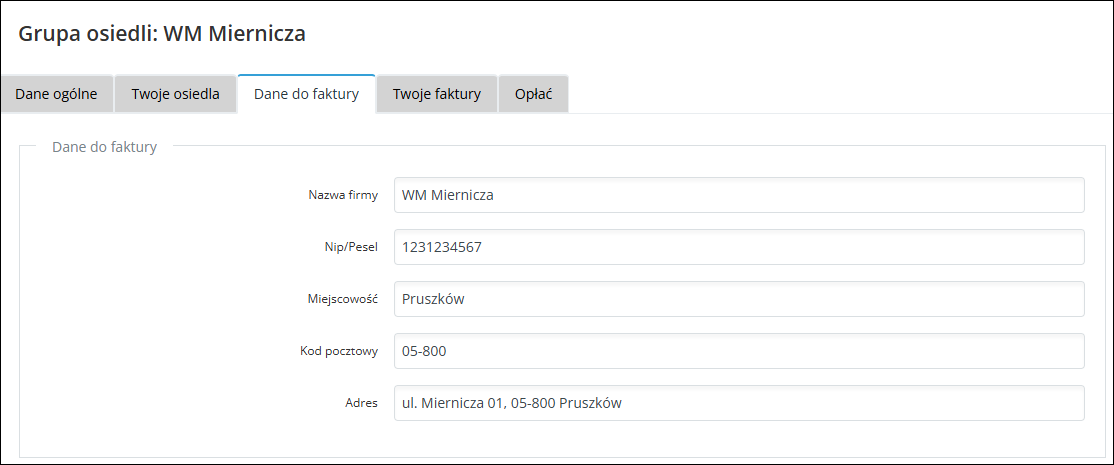Viewport: 1114px width, 465px height.
Task: Open the Opłać tab
Action: pos(534,94)
